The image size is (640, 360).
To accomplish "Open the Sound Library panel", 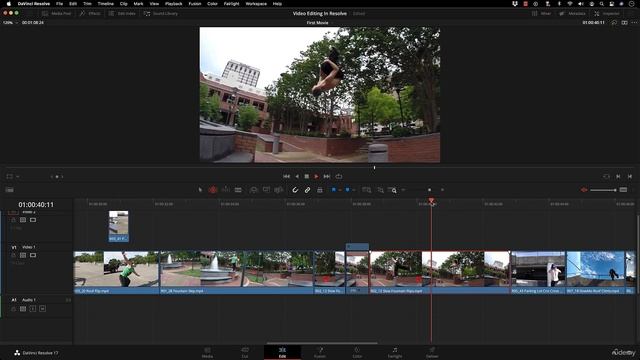I will [x=161, y=13].
